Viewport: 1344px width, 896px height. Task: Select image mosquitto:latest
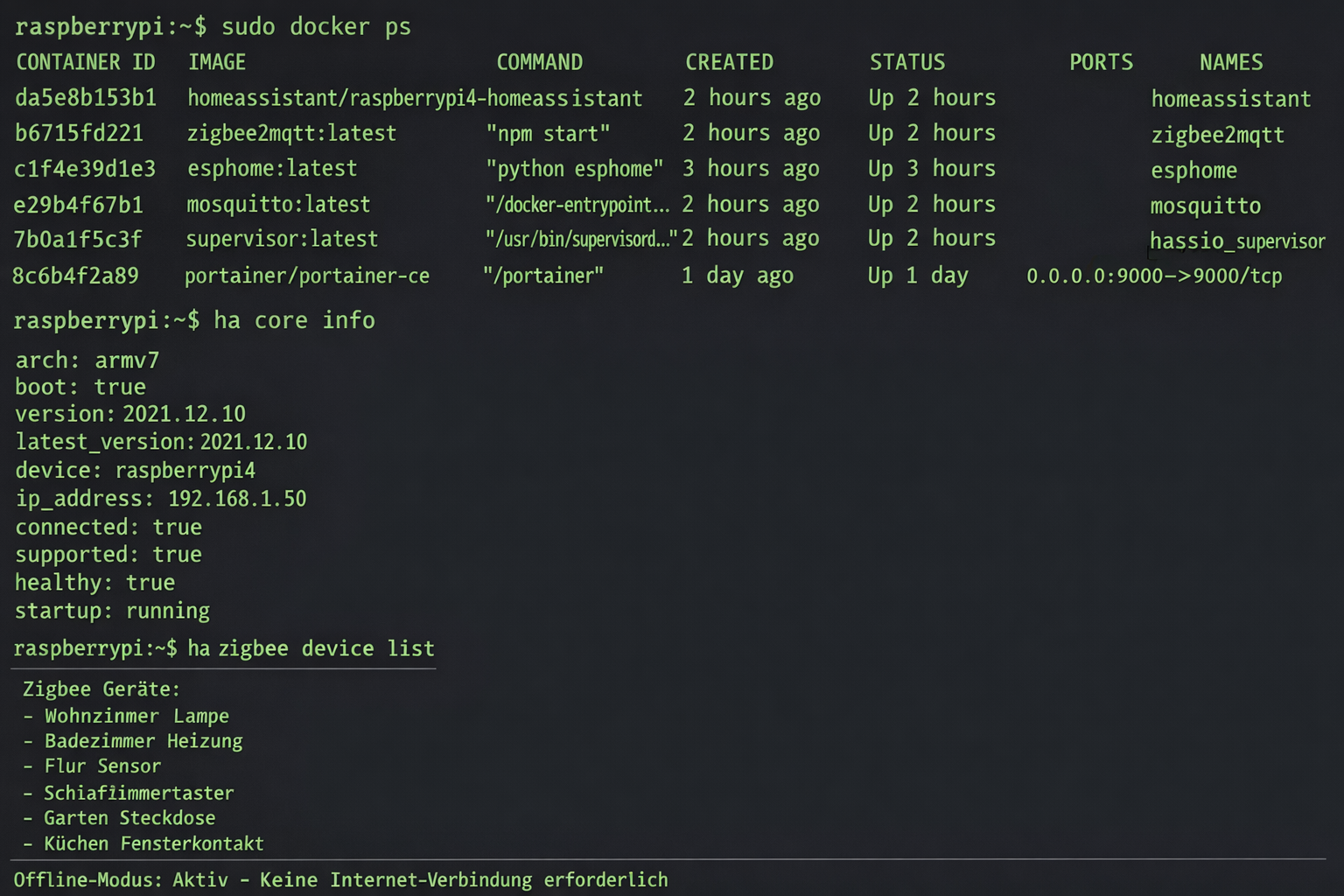[x=278, y=205]
